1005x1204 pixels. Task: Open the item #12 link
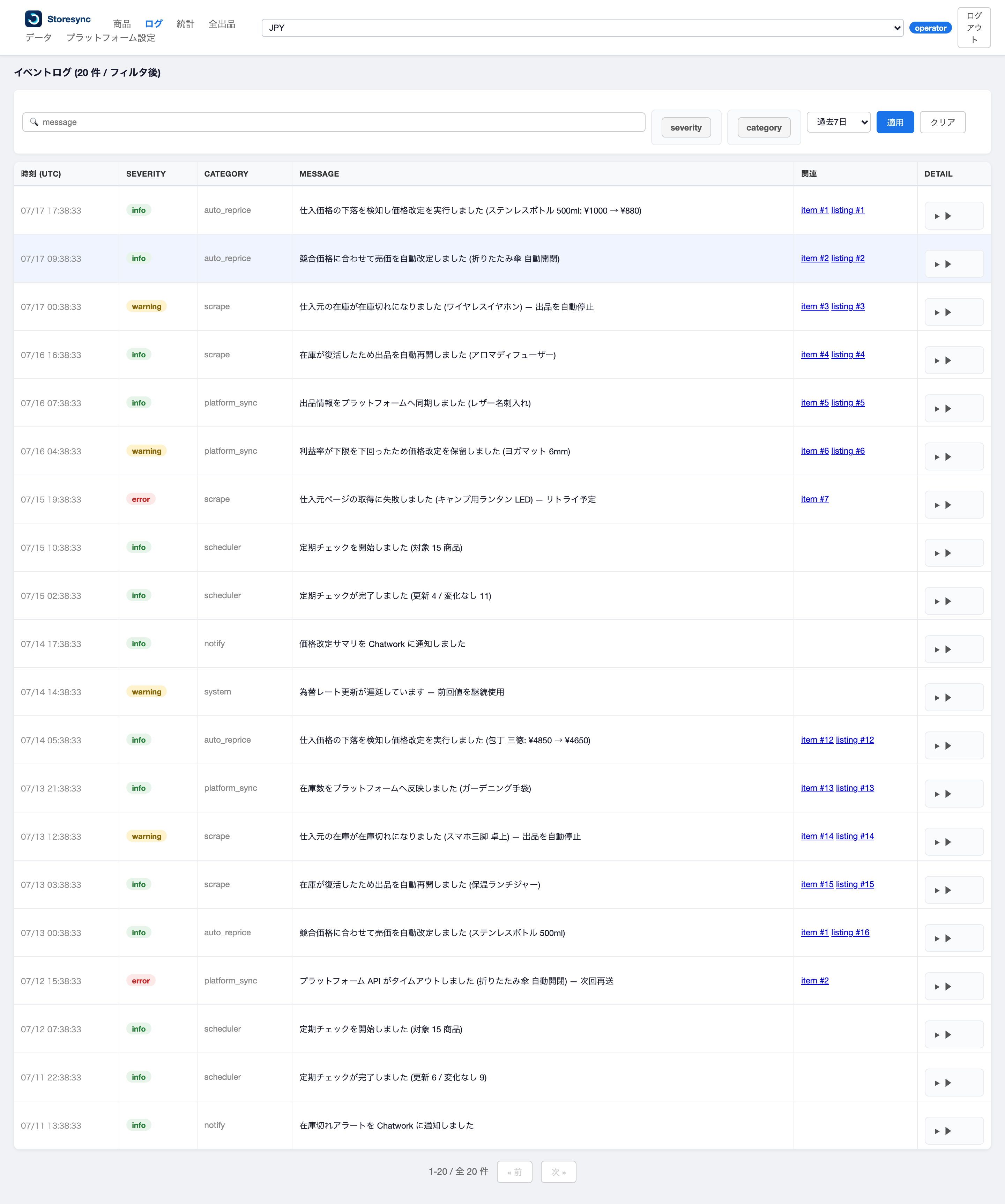[x=817, y=740]
